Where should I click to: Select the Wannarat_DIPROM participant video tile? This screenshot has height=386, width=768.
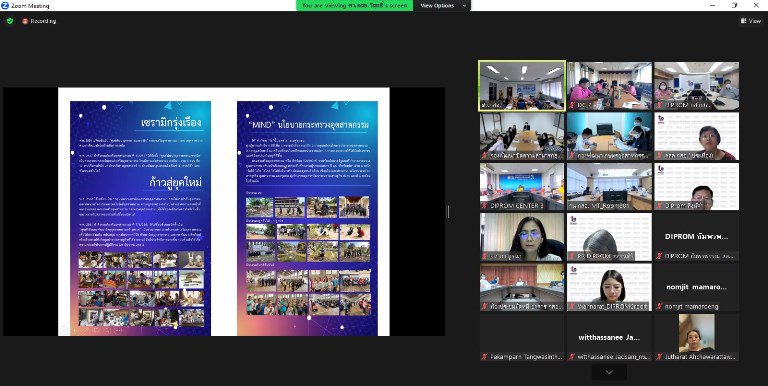pyautogui.click(x=609, y=287)
